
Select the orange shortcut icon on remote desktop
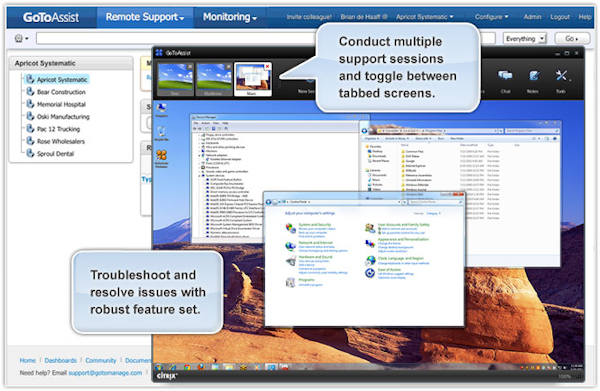[x=161, y=158]
